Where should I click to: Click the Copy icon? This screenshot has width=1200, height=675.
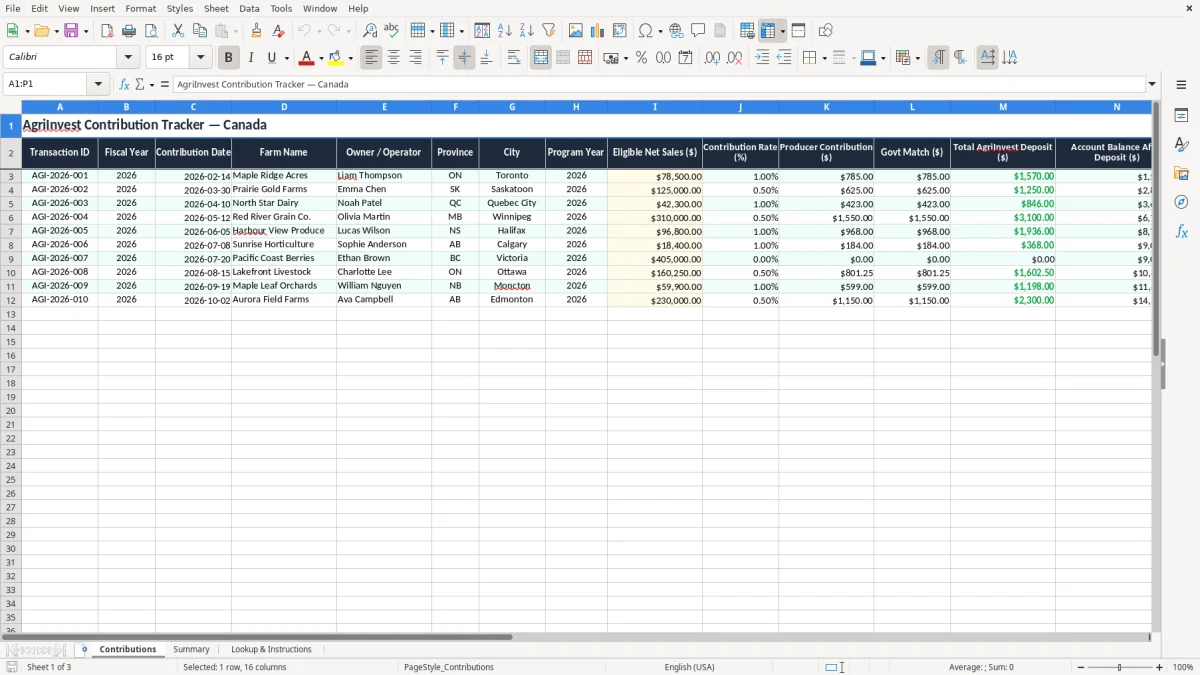pos(200,31)
